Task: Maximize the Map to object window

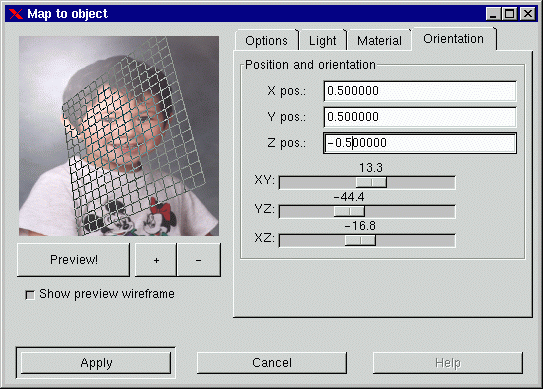Action: click(509, 14)
